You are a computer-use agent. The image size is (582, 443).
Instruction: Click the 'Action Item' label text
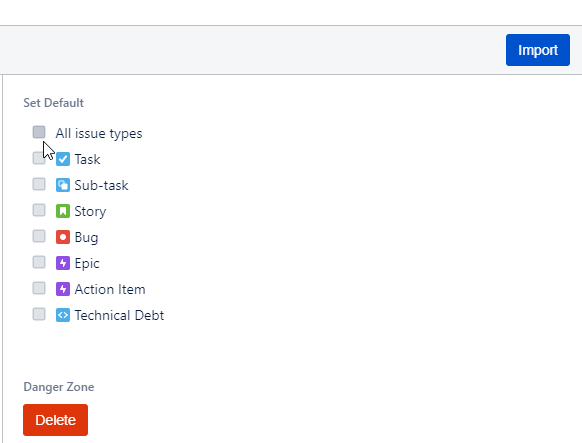110,289
